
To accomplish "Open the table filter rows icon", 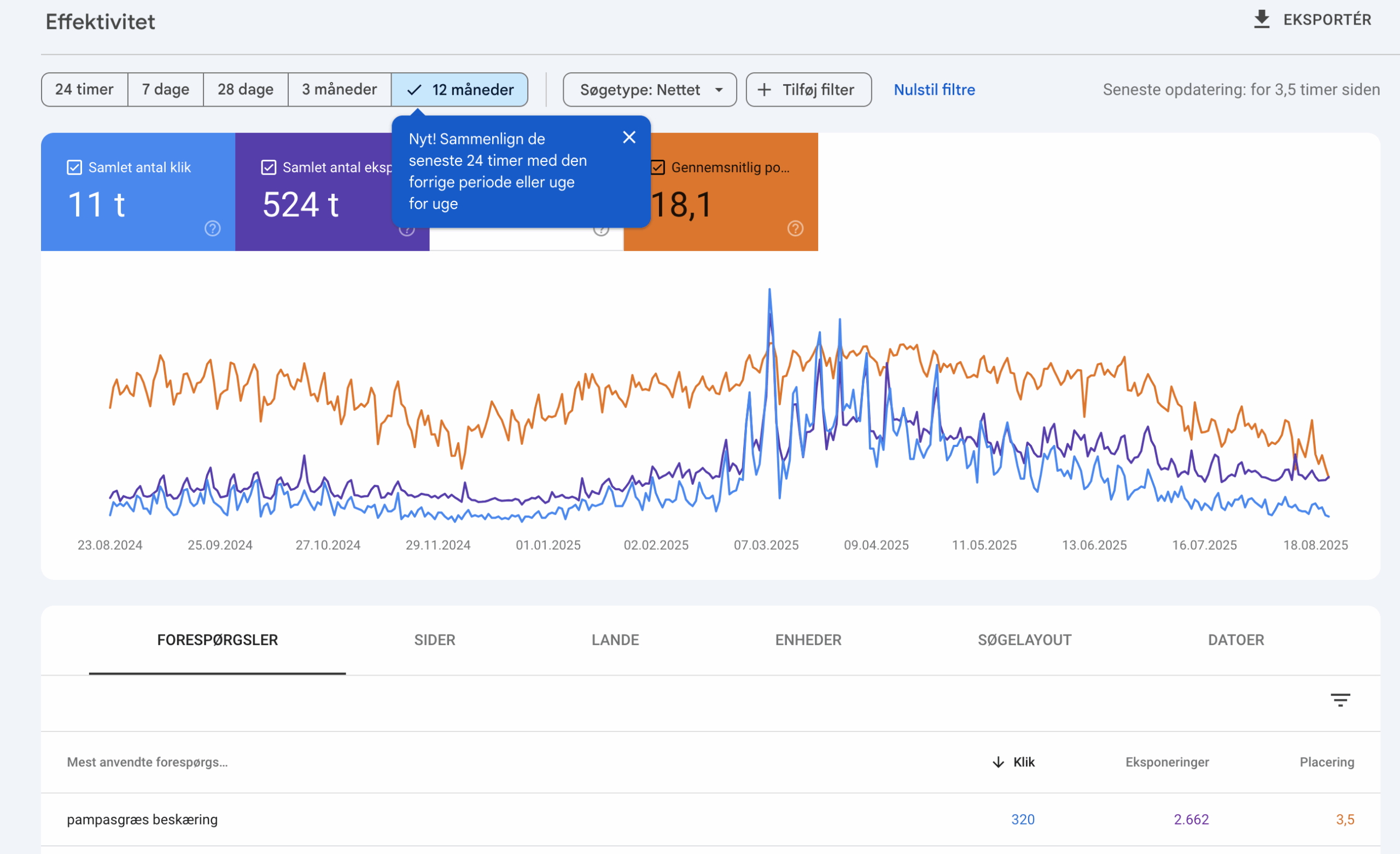I will [1340, 699].
